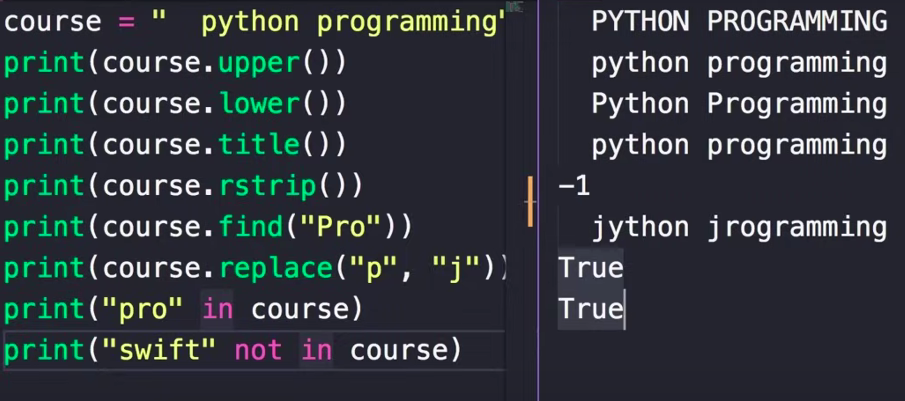The image size is (905, 401).
Task: Click the "Pro" string argument in find
Action: [342, 227]
